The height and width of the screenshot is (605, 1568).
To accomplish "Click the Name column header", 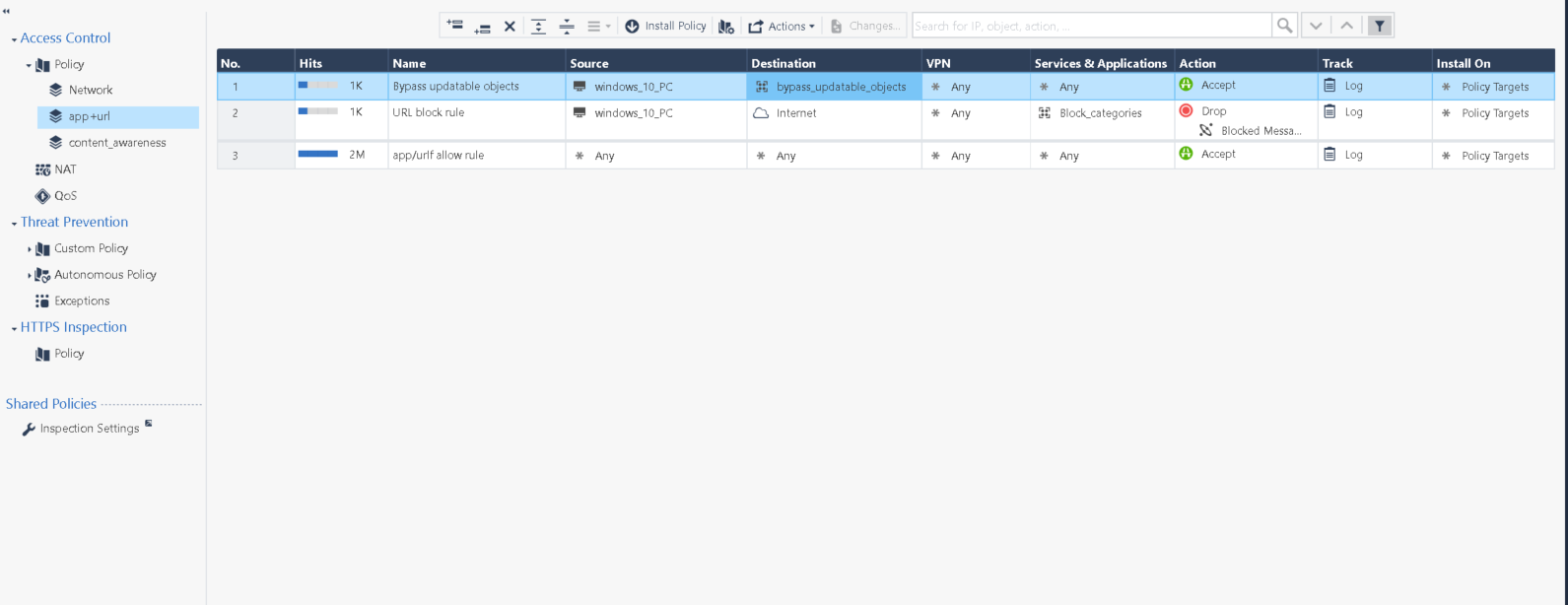I will coord(477,63).
